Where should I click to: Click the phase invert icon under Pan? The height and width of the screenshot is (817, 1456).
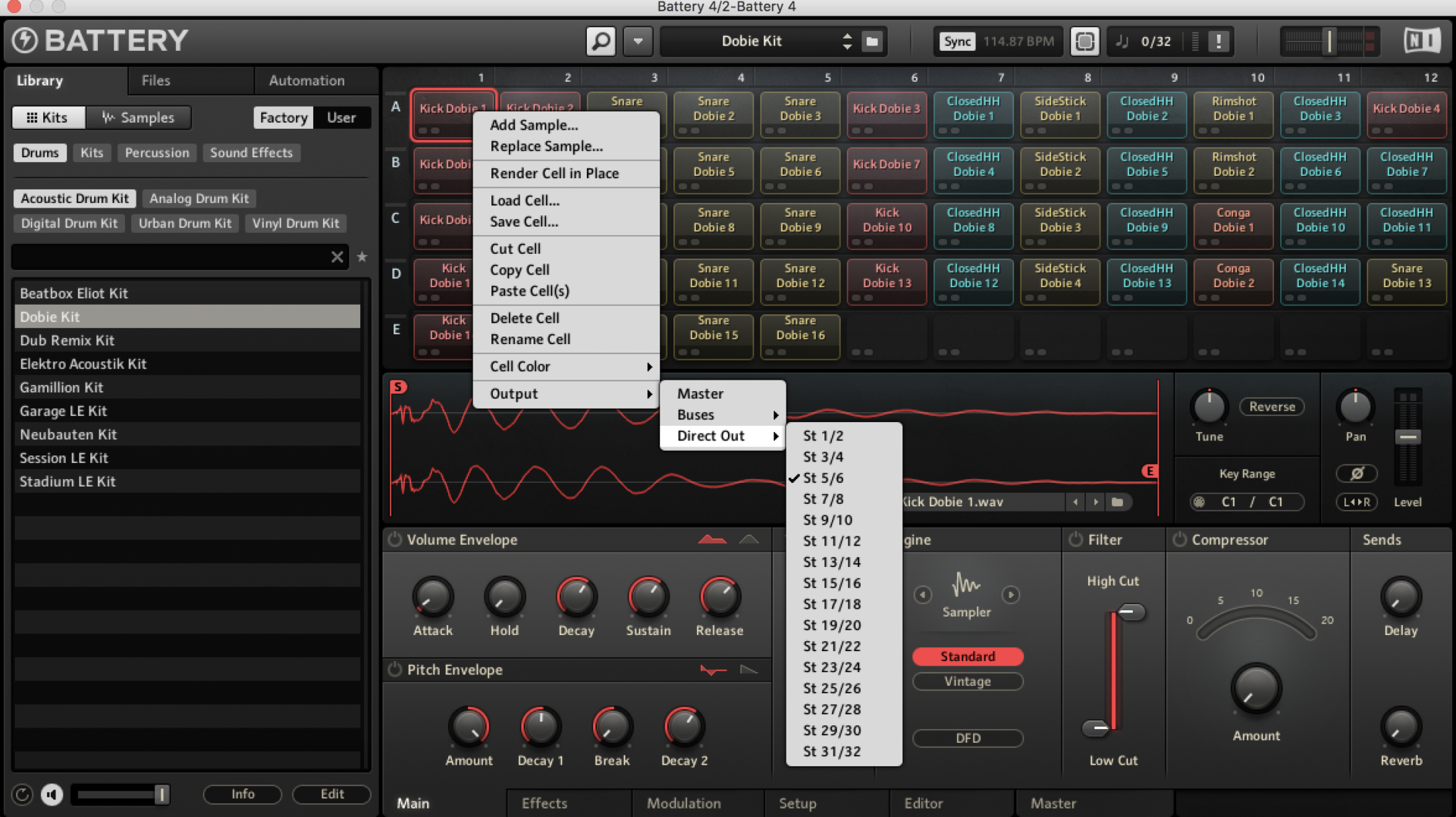1357,474
